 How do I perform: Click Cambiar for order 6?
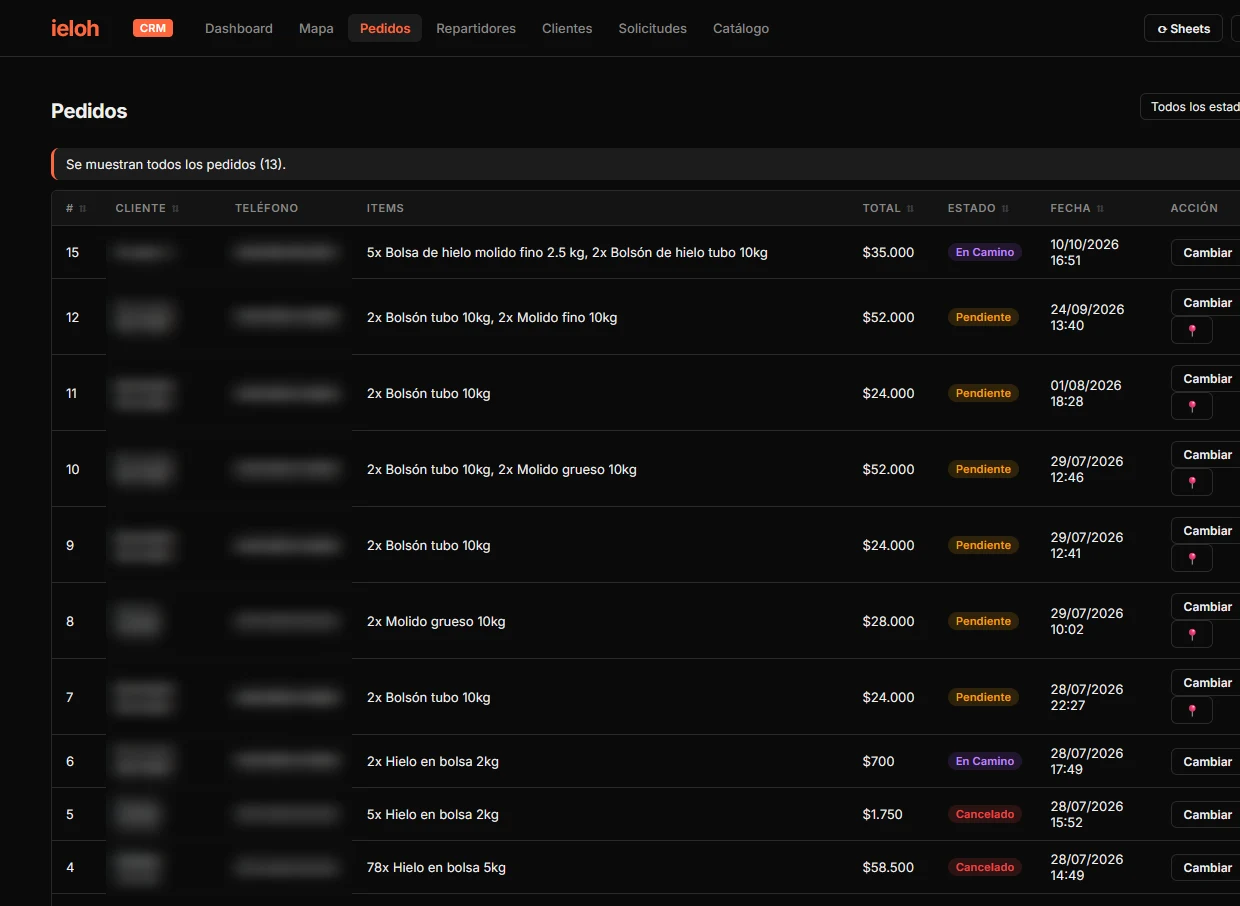pyautogui.click(x=1207, y=761)
